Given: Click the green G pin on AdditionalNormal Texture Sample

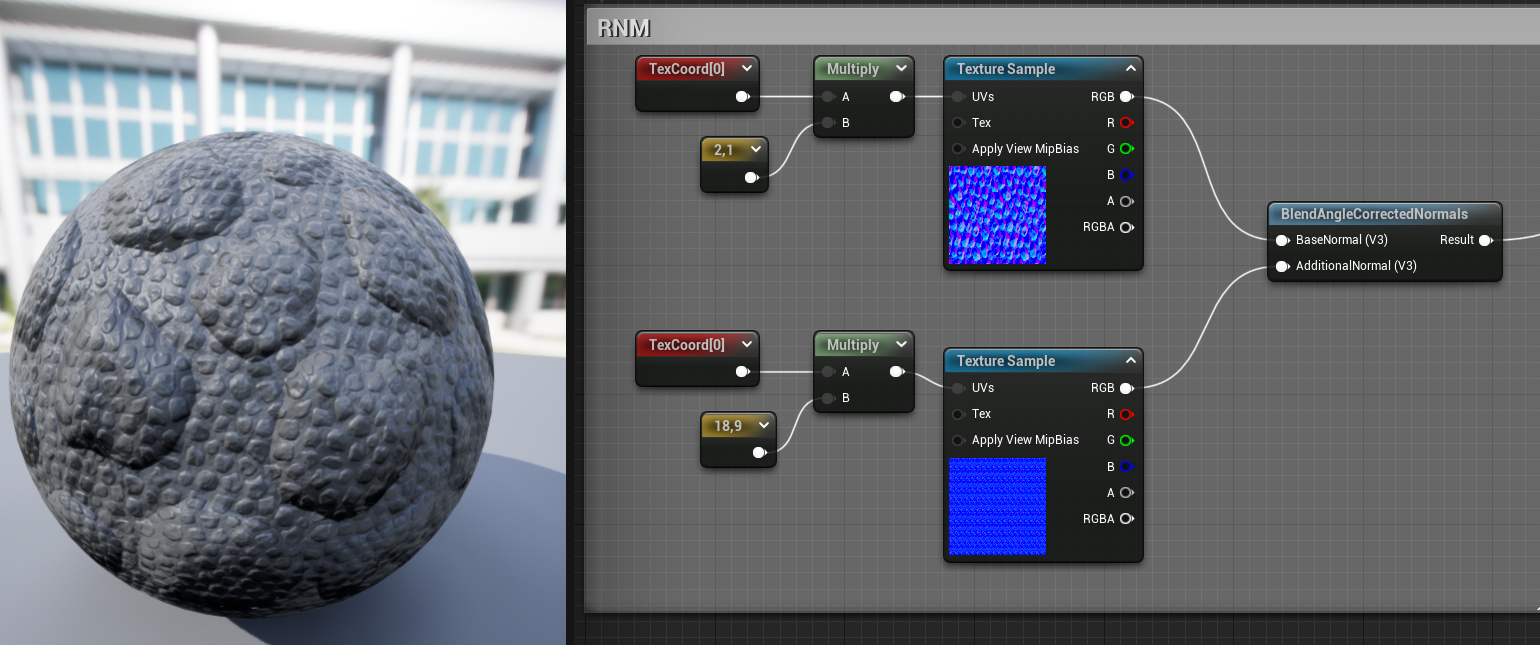Looking at the screenshot, I should 1126,440.
